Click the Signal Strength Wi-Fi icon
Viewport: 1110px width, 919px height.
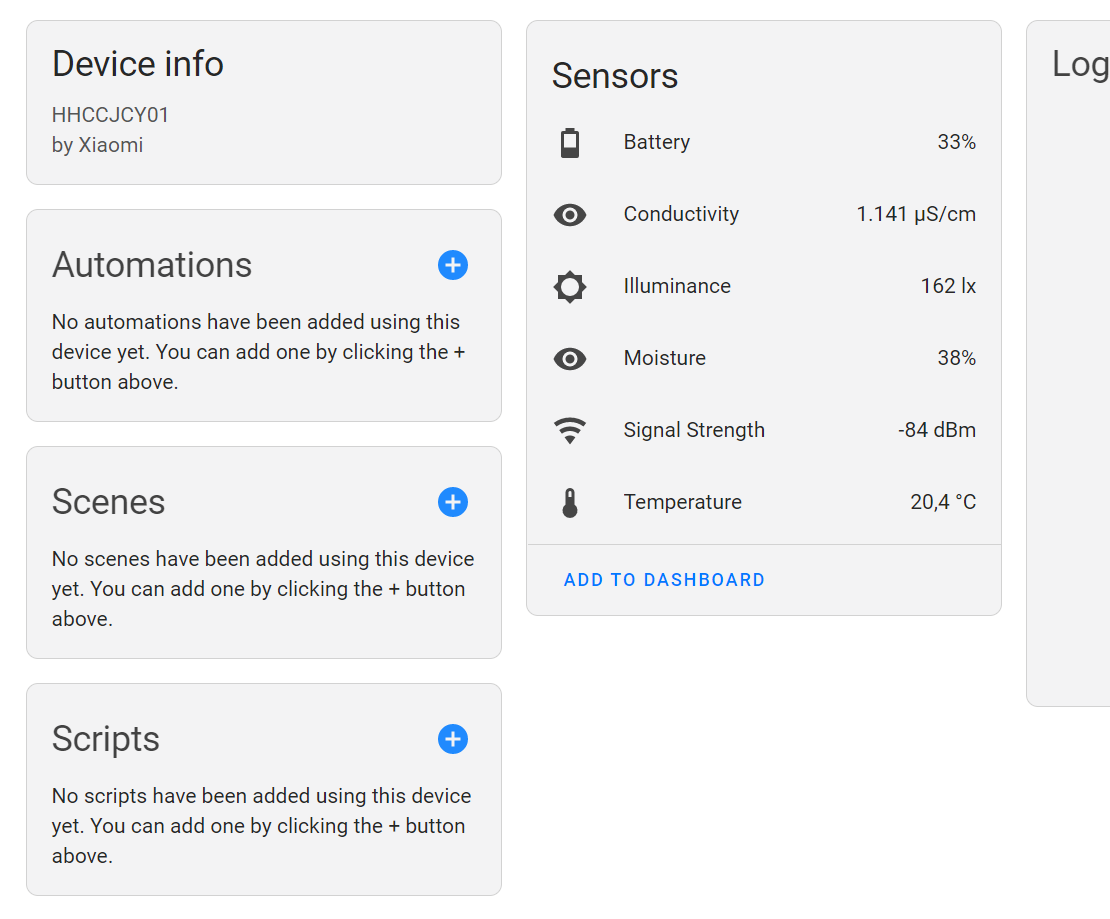(x=570, y=430)
